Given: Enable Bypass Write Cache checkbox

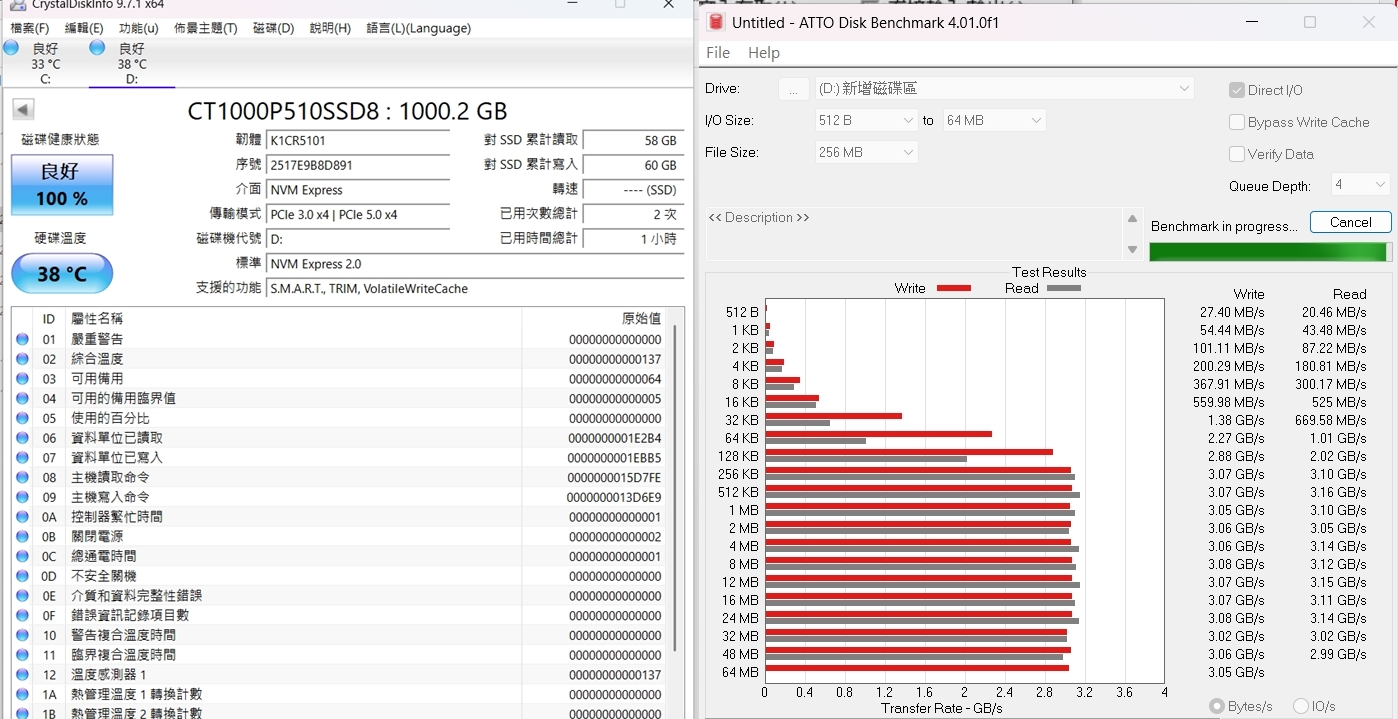Looking at the screenshot, I should click(x=1237, y=122).
